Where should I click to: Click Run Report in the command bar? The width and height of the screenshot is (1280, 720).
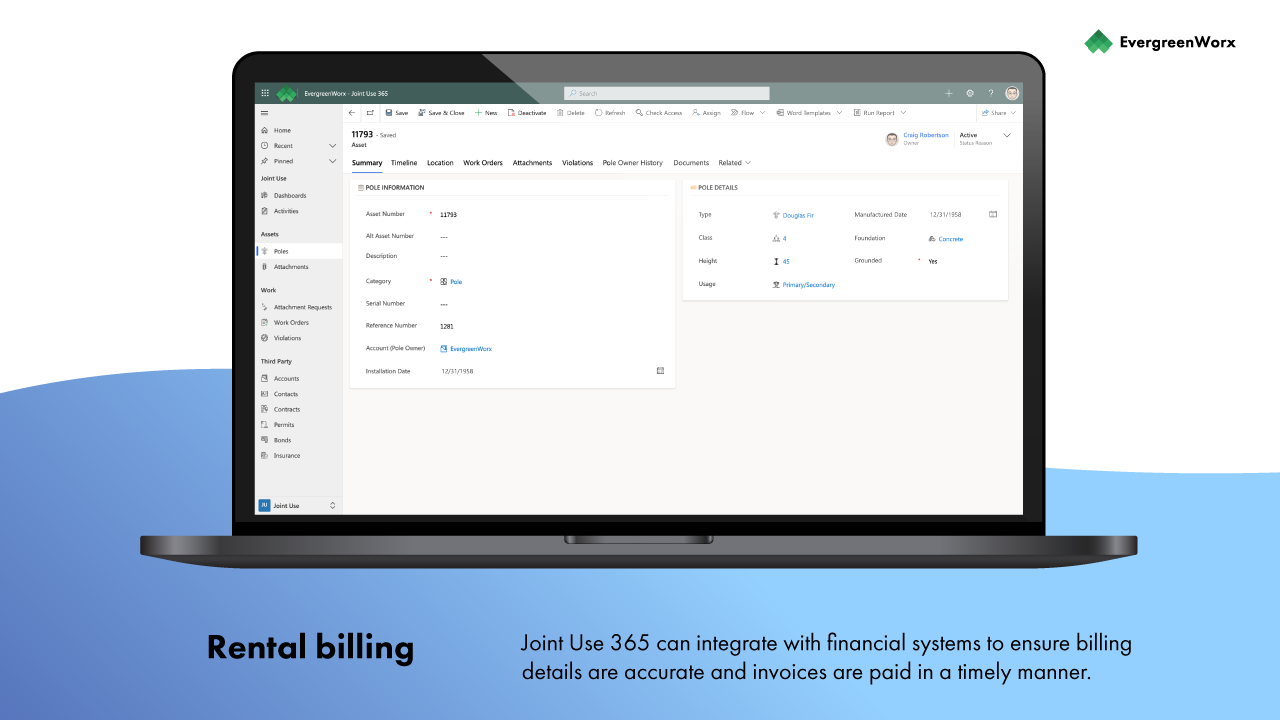click(x=874, y=113)
